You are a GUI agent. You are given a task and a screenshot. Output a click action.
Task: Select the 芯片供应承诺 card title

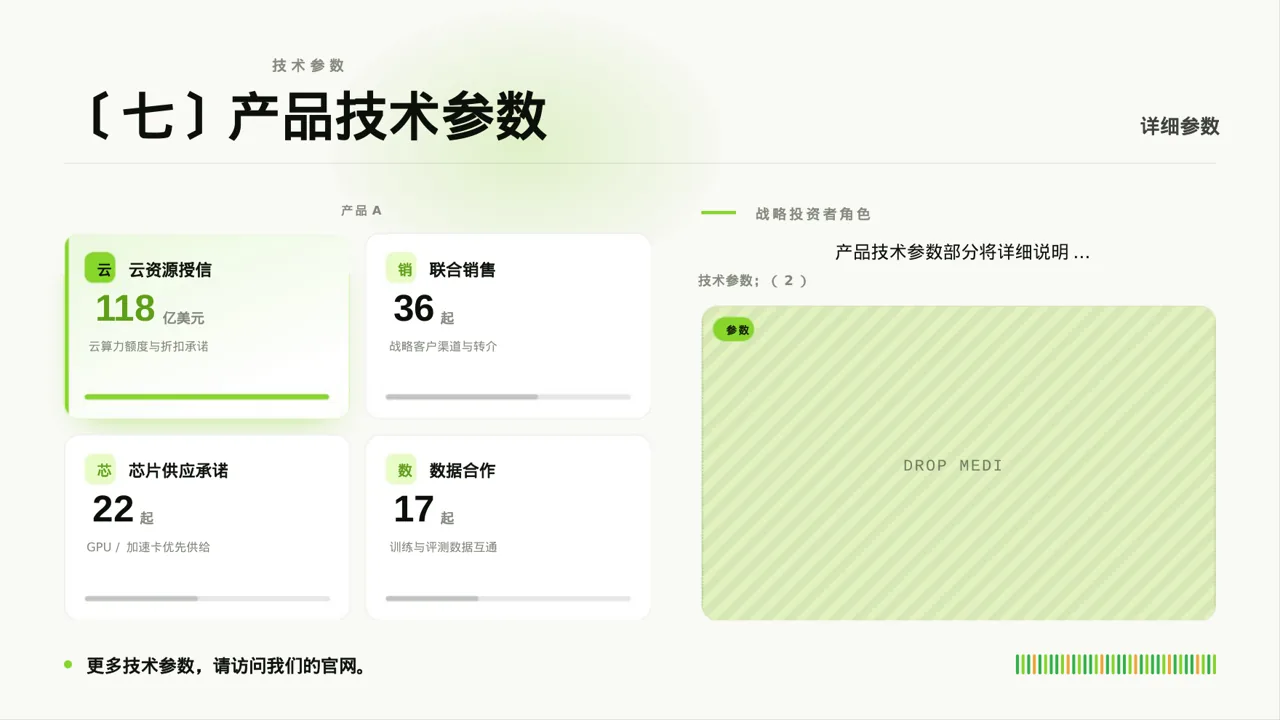point(178,471)
